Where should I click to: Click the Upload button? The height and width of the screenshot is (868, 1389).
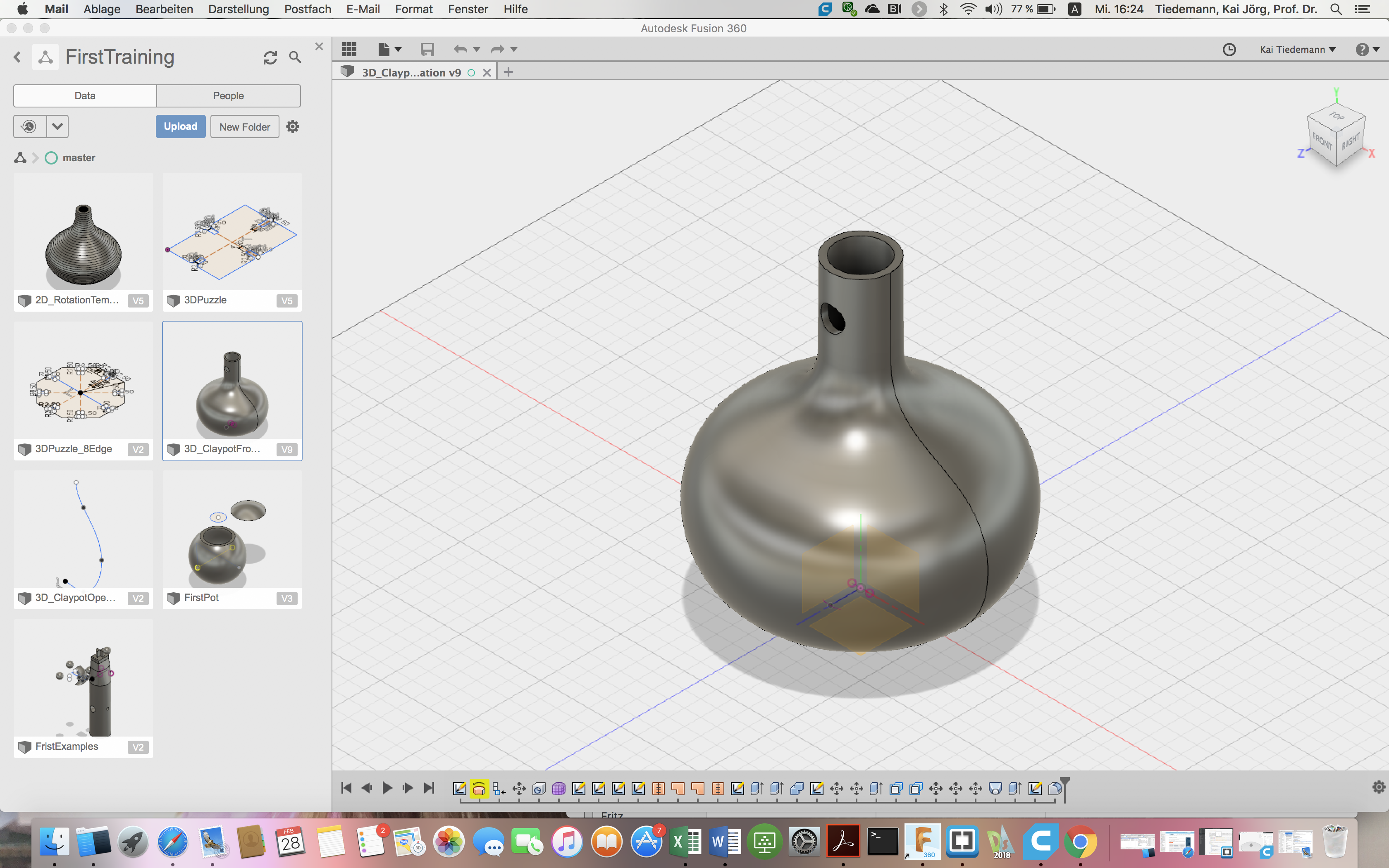click(180, 126)
